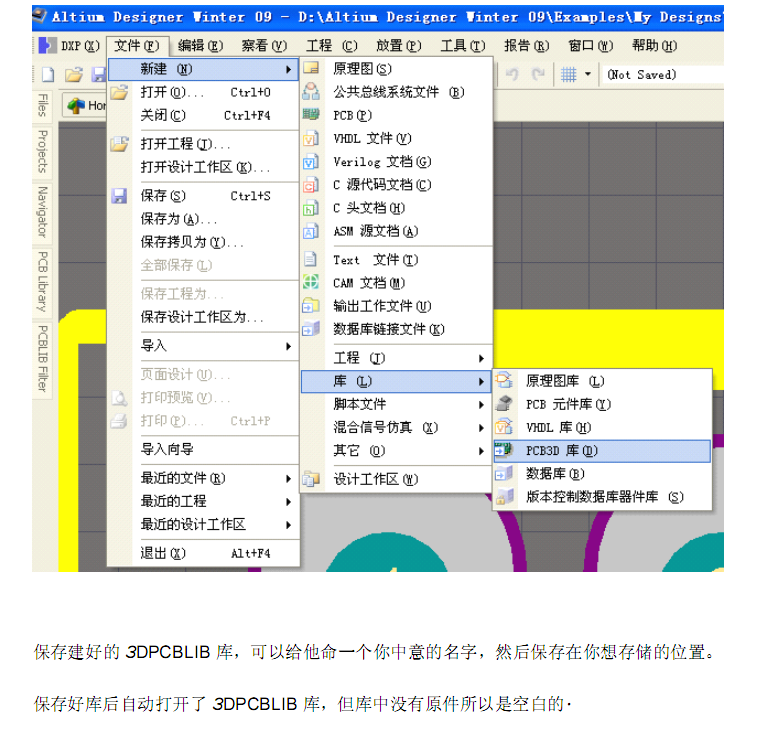The height and width of the screenshot is (754, 784).
Task: Expand 最近的文件 (R) submenu
Action: pyautogui.click(x=203, y=478)
